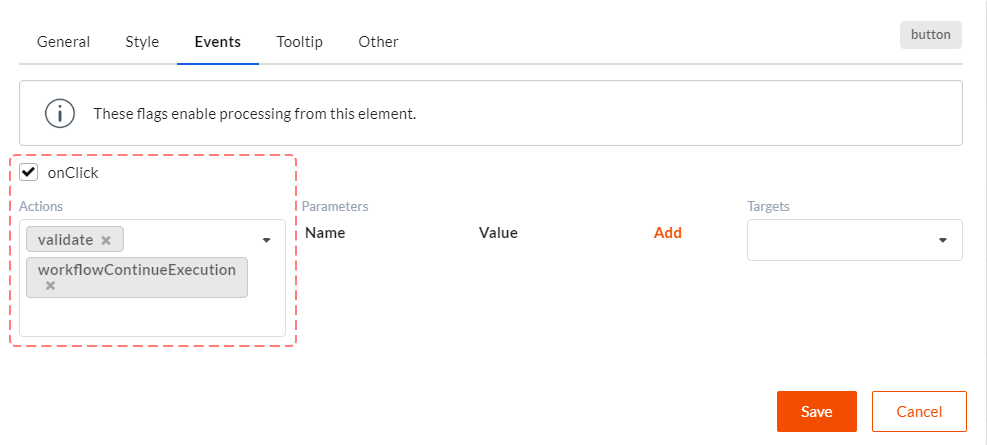Select the Events tab
This screenshot has height=445, width=987.
pyautogui.click(x=218, y=42)
